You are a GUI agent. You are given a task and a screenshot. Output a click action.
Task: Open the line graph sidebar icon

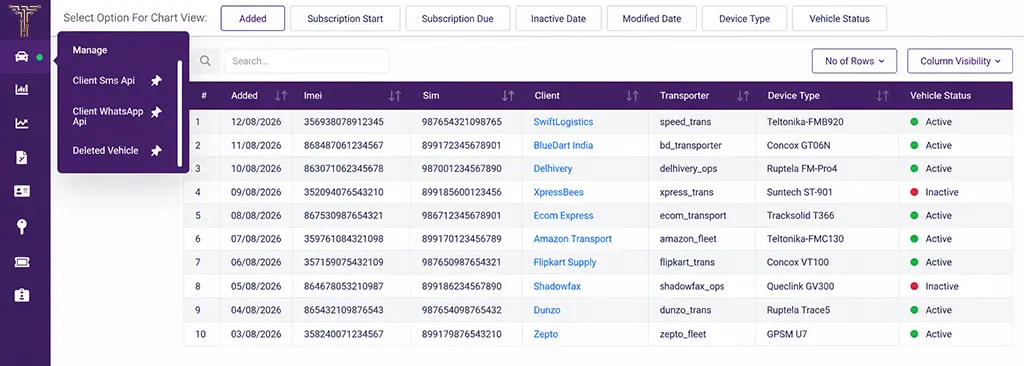click(22, 123)
